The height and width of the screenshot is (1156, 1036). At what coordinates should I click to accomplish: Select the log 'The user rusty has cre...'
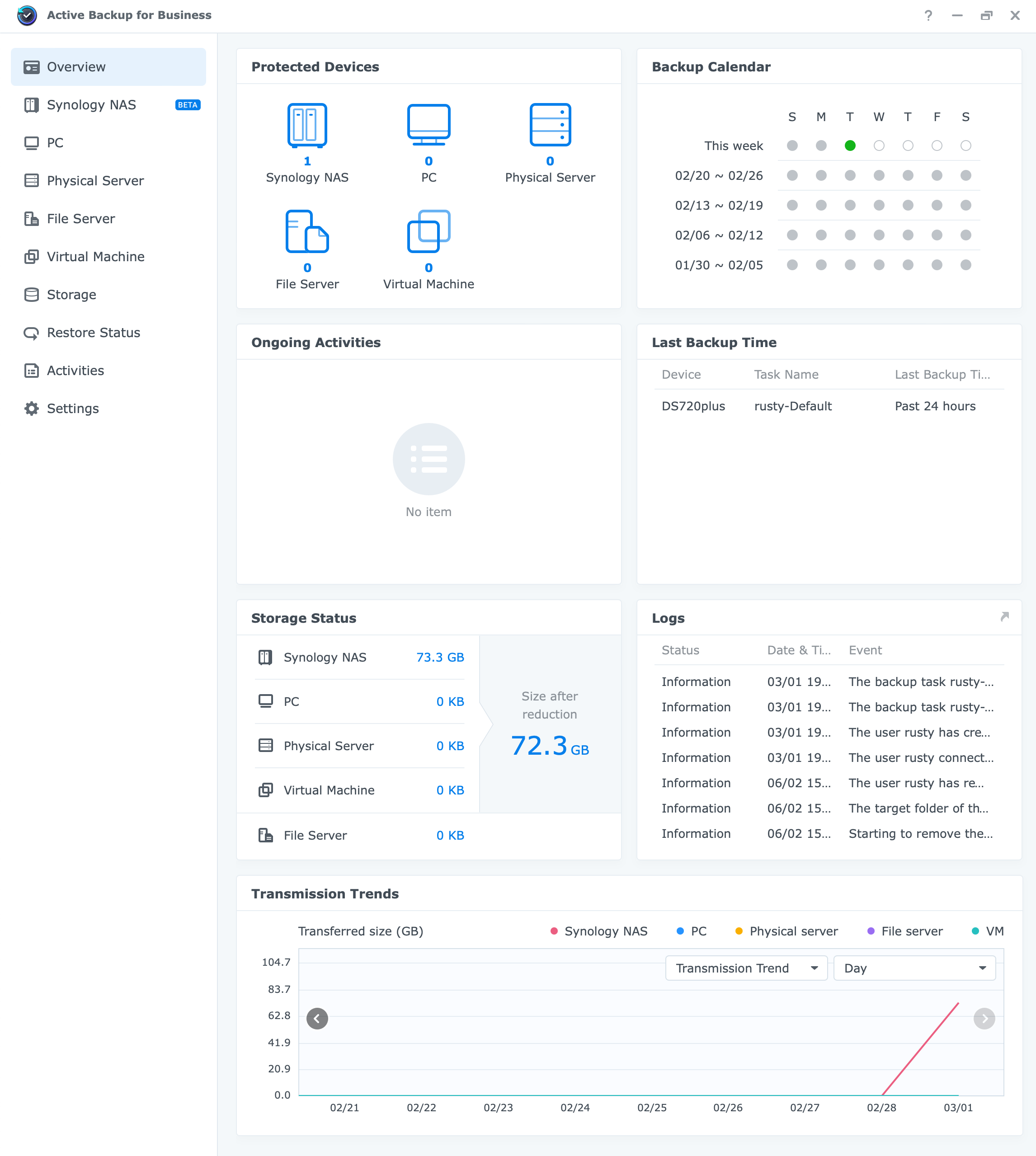(829, 733)
